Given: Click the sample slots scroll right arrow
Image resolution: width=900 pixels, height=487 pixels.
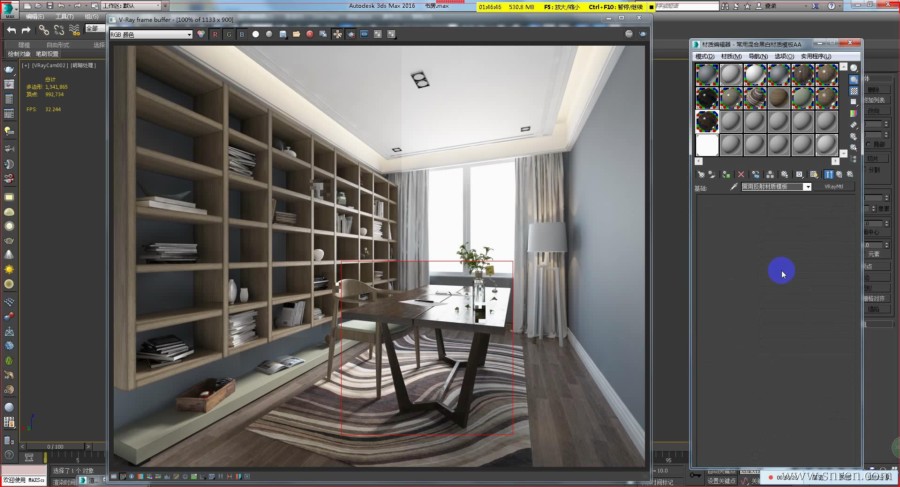Looking at the screenshot, I should click(x=835, y=161).
